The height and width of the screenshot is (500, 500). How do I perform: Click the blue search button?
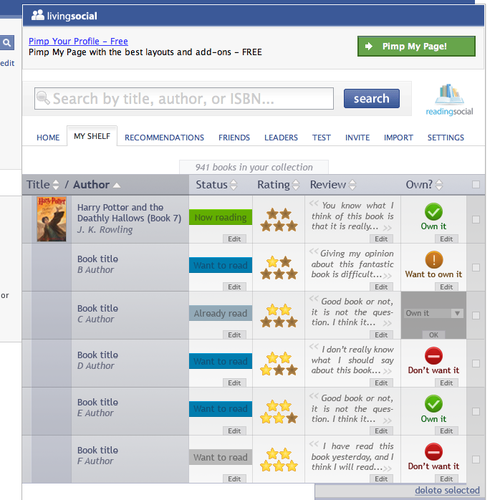[x=372, y=98]
